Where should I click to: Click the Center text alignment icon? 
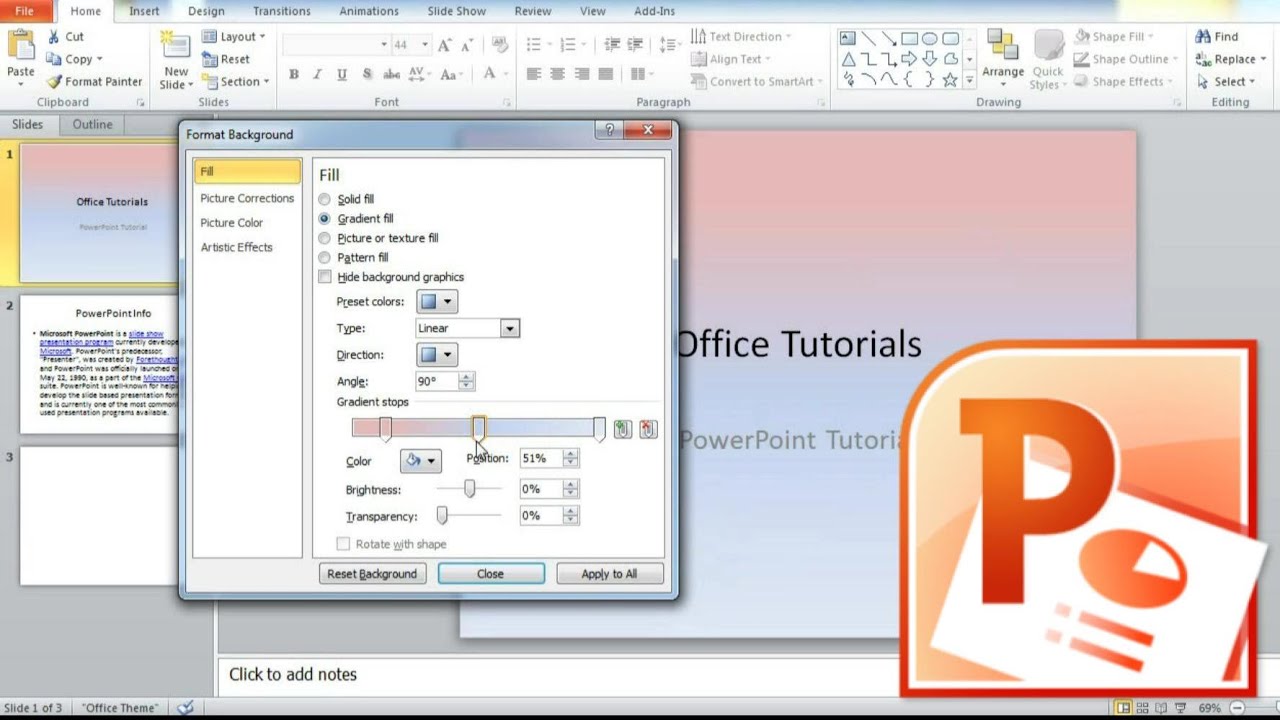tap(558, 75)
